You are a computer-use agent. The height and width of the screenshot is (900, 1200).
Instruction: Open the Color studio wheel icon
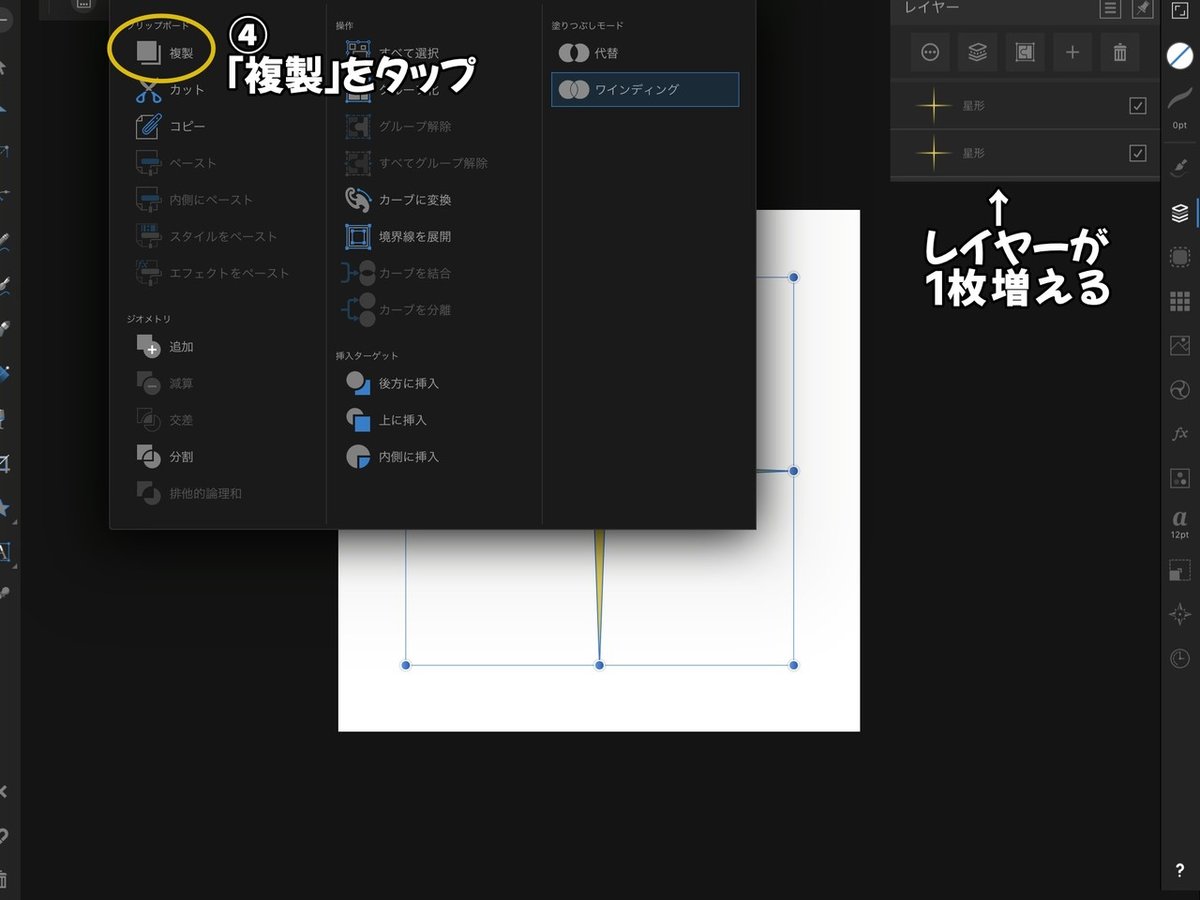pyautogui.click(x=1178, y=390)
